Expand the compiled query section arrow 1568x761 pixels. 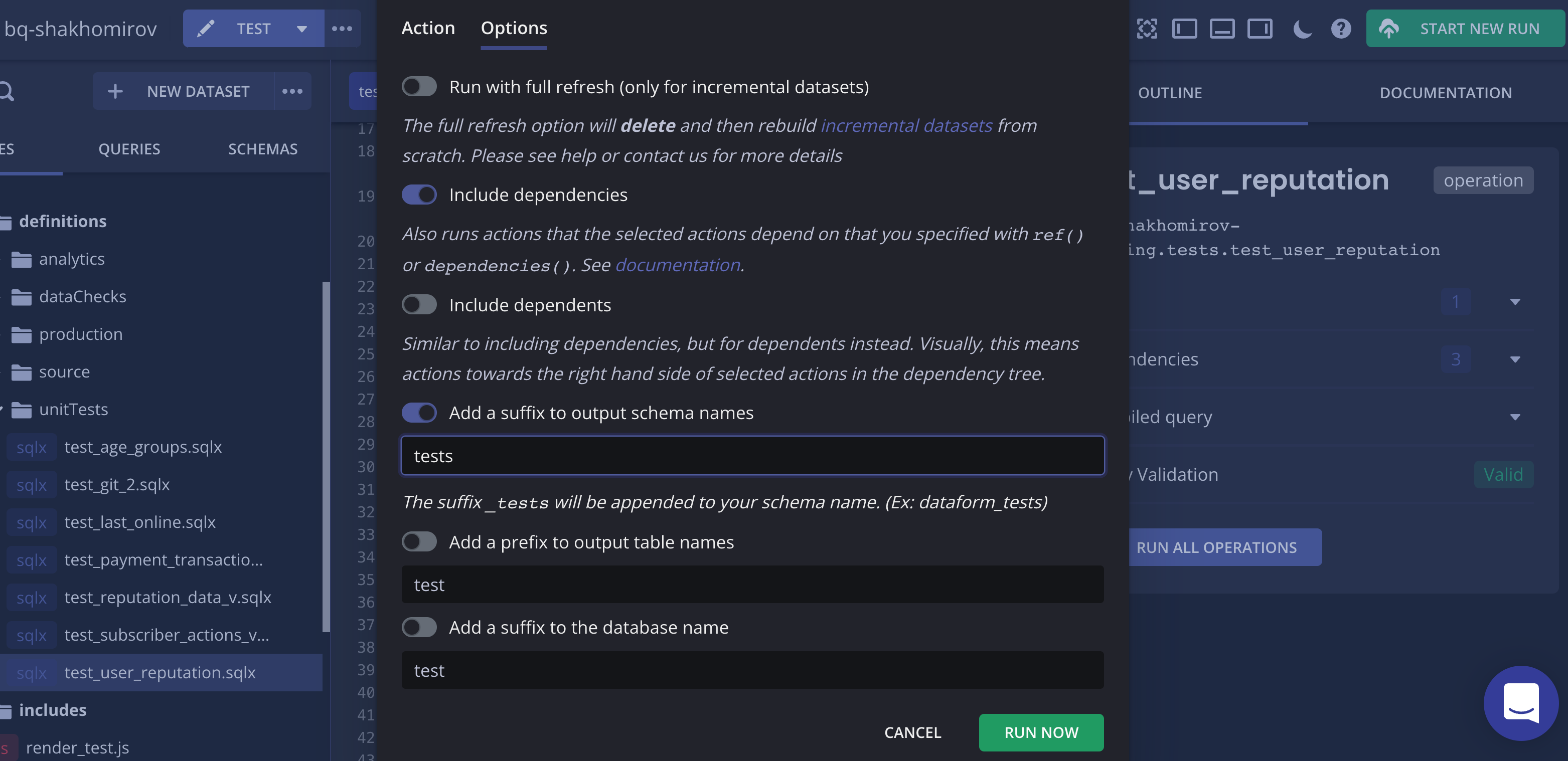[x=1515, y=417]
